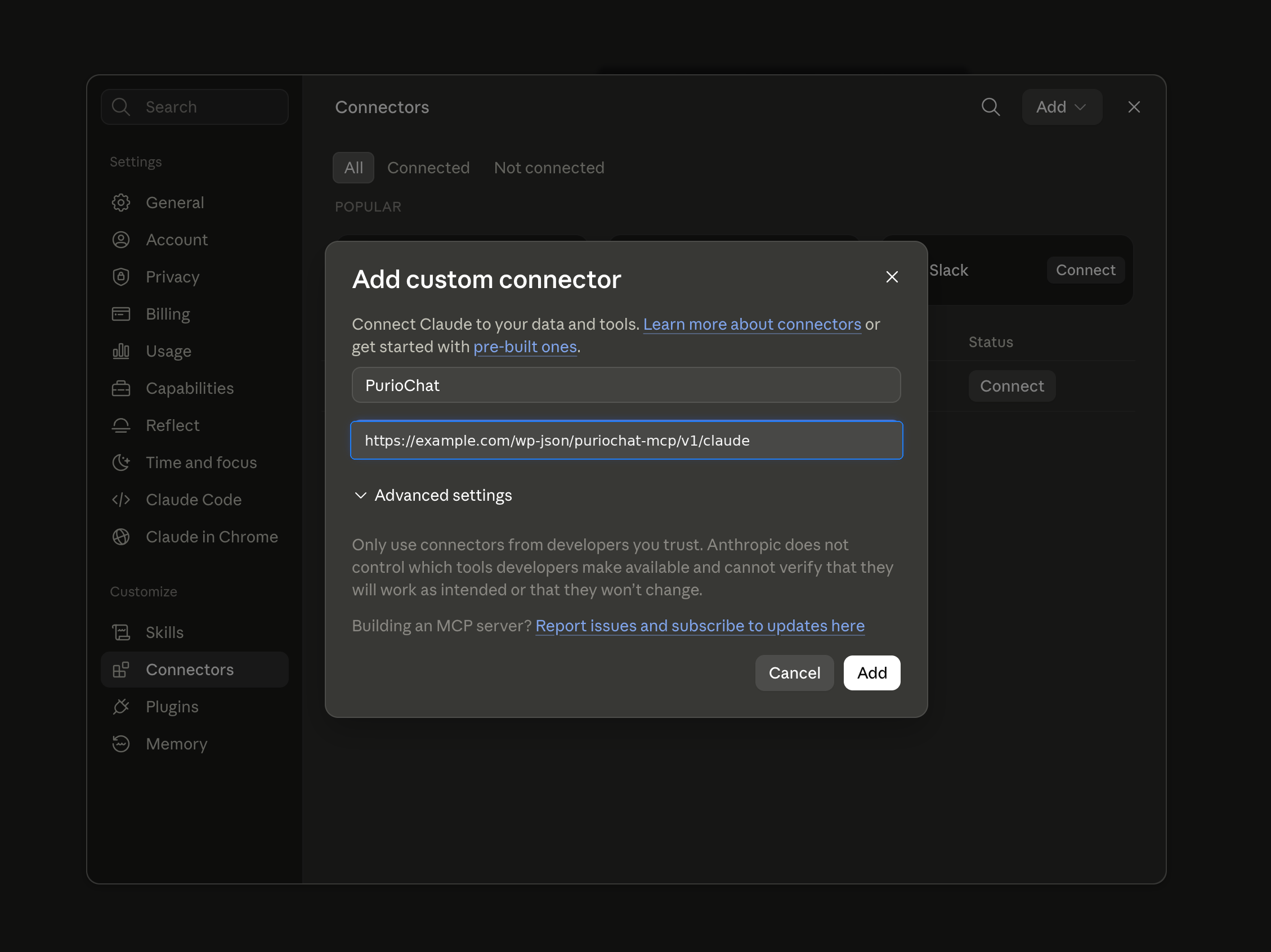Open Billing settings in the sidebar
Viewport: 1271px width, 952px height.
pos(194,314)
